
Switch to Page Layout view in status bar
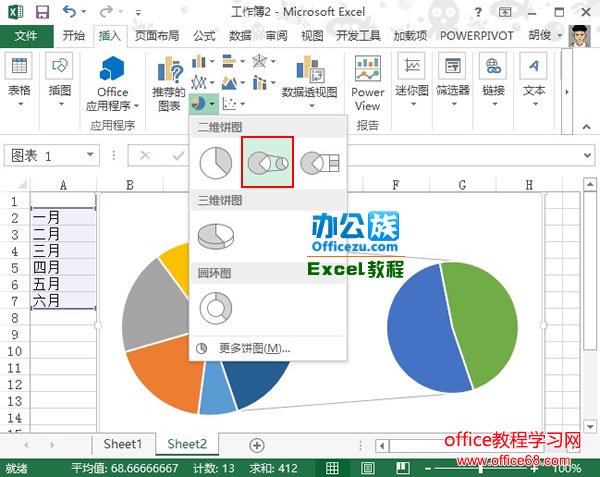click(367, 468)
